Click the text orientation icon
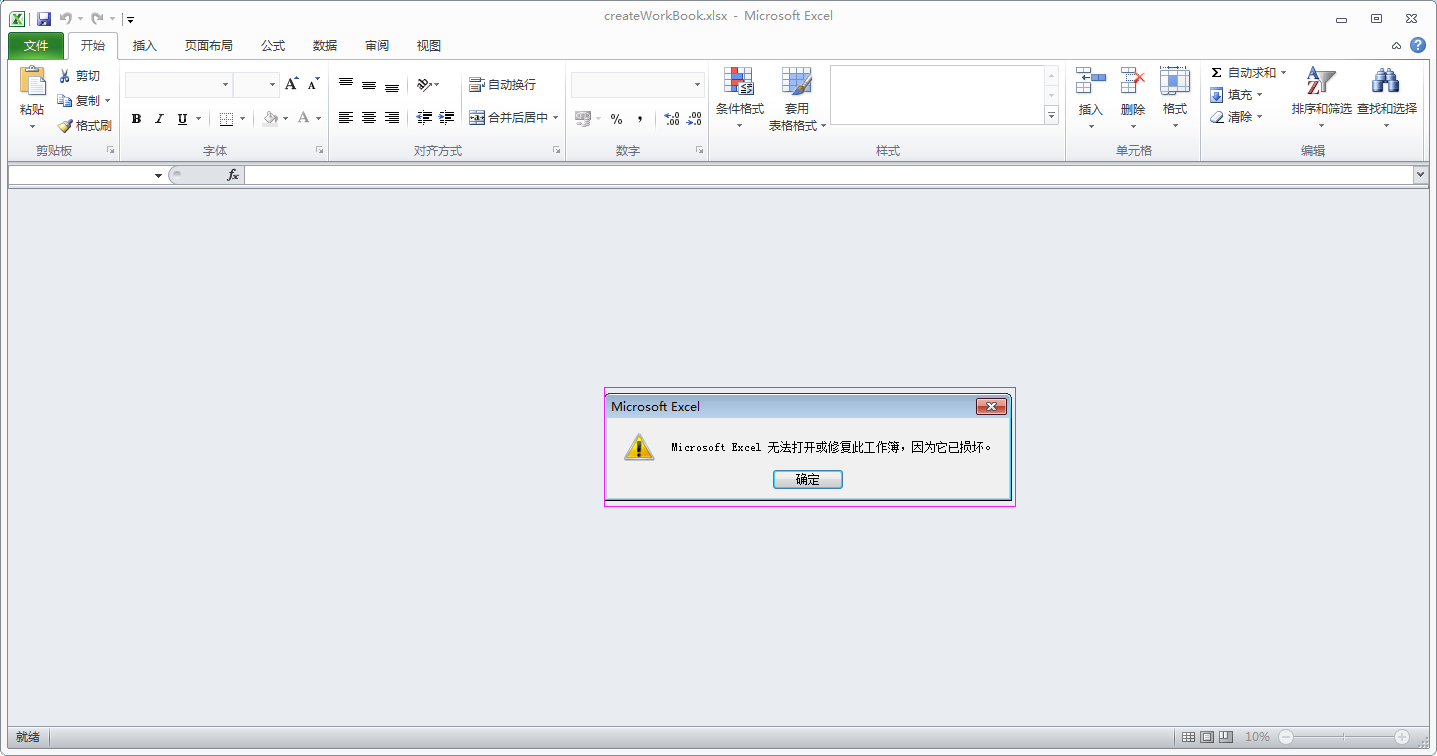This screenshot has height=756, width=1437. (425, 85)
